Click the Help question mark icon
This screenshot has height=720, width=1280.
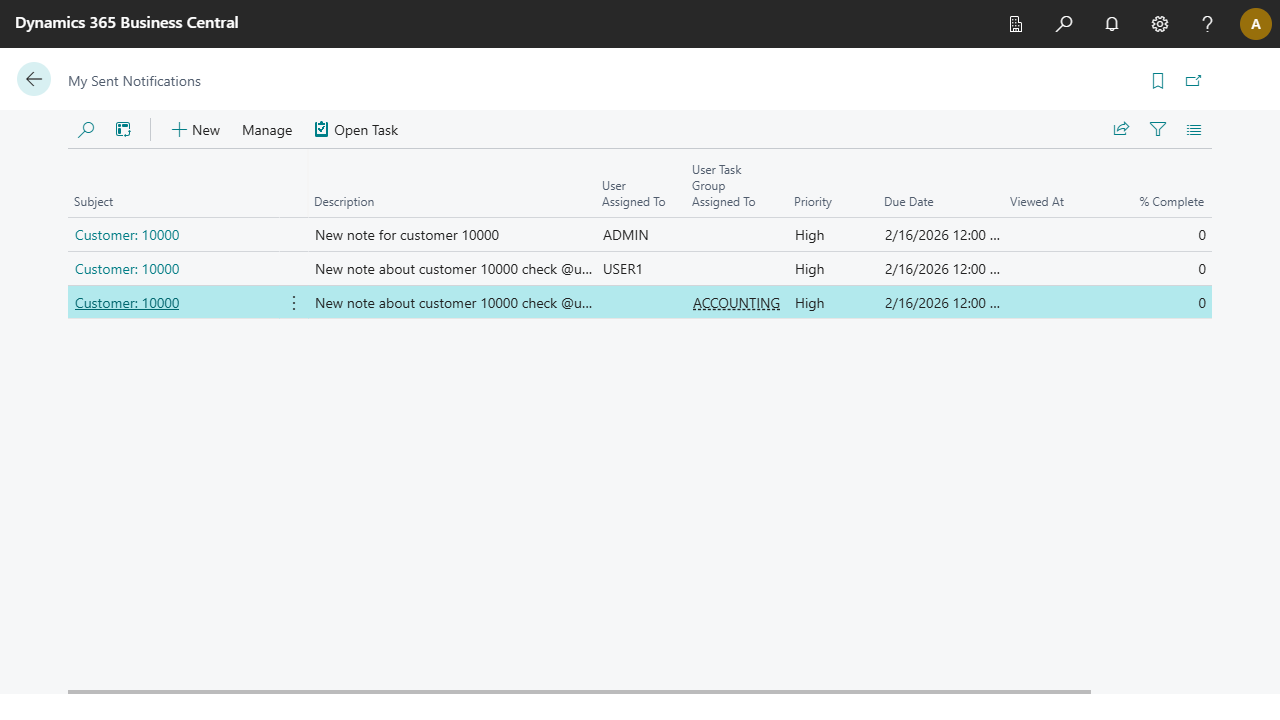(1208, 24)
